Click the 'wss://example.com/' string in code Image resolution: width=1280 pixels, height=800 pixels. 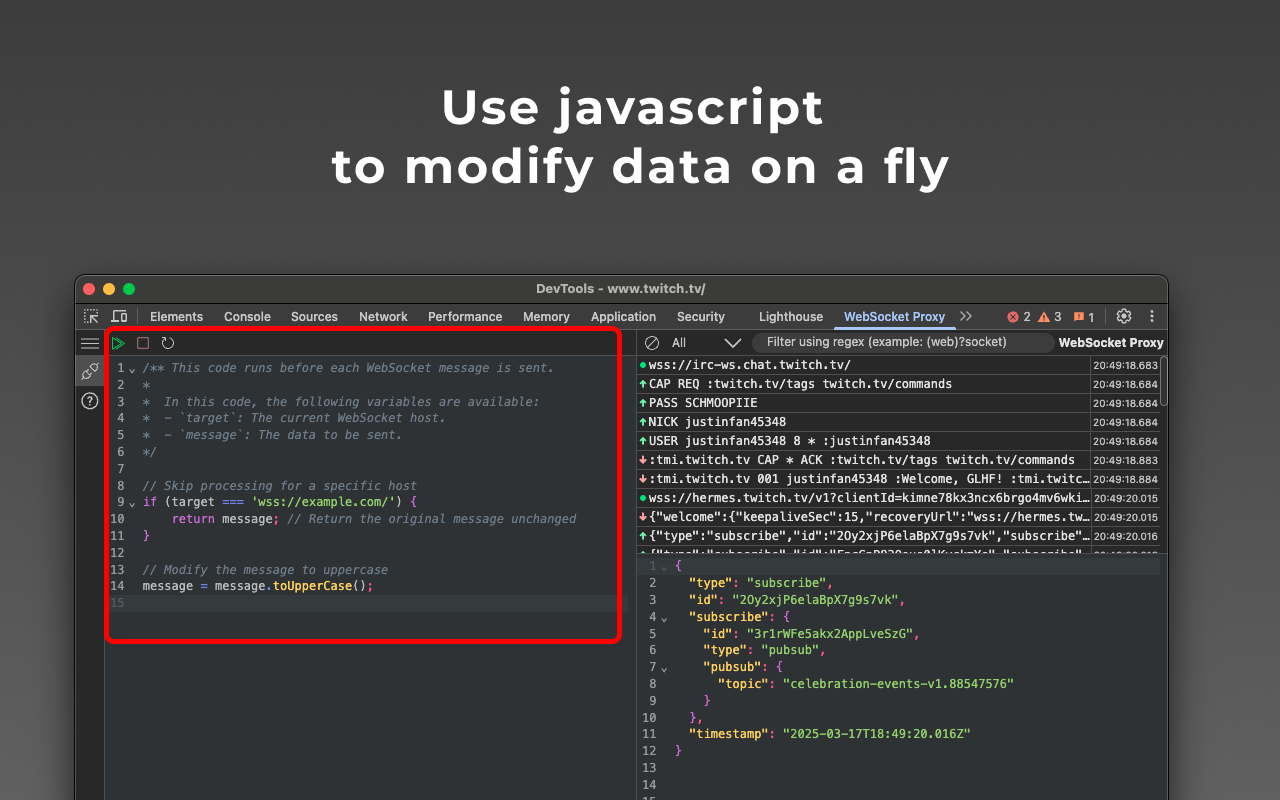coord(326,502)
